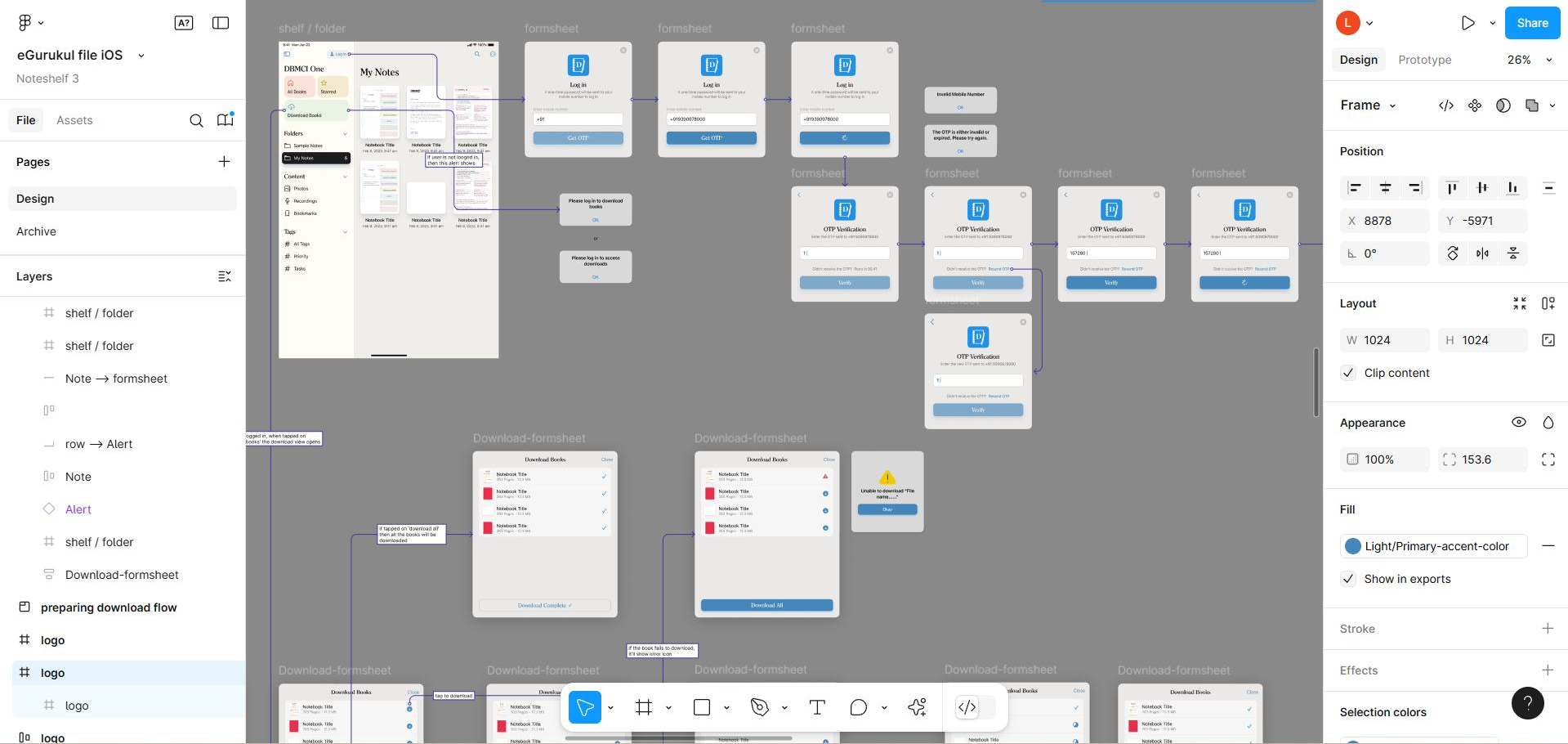Switch to the File tab
Viewport: 1568px width, 744px height.
point(26,120)
